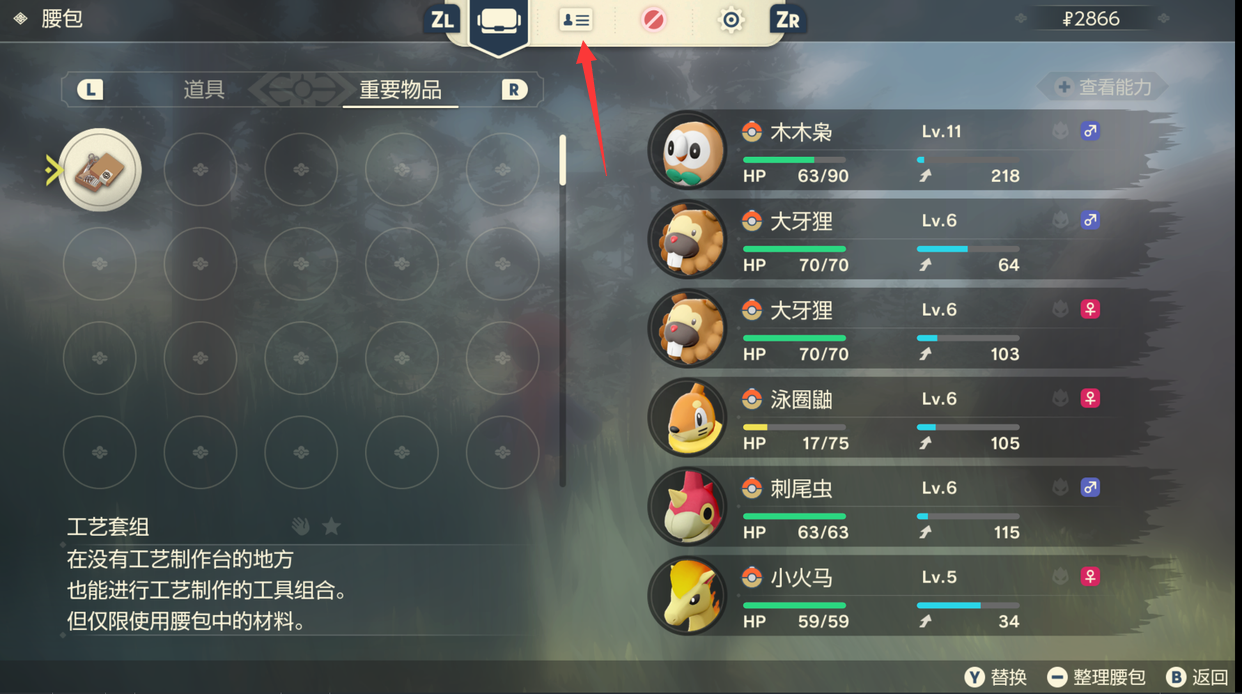This screenshot has width=1242, height=694.
Task: Switch to the 重要物品 tab
Action: pyautogui.click(x=400, y=90)
